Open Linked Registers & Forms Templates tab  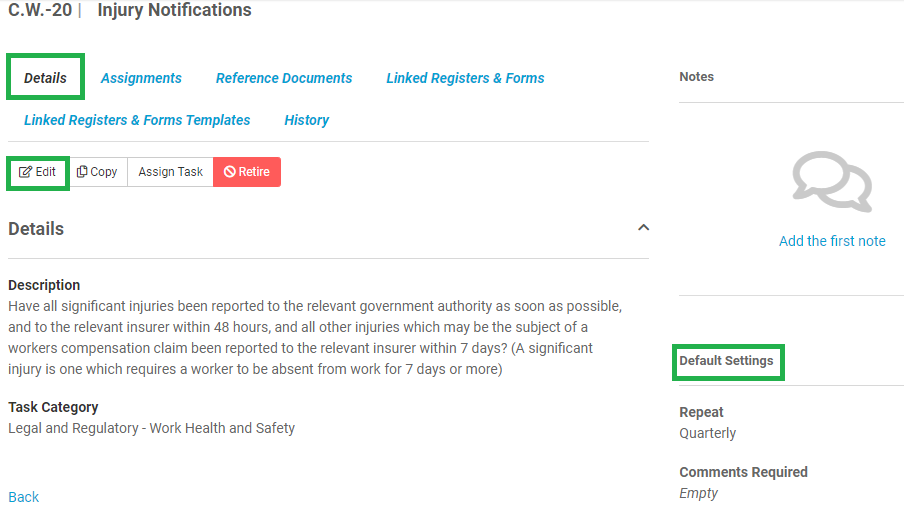coord(137,120)
